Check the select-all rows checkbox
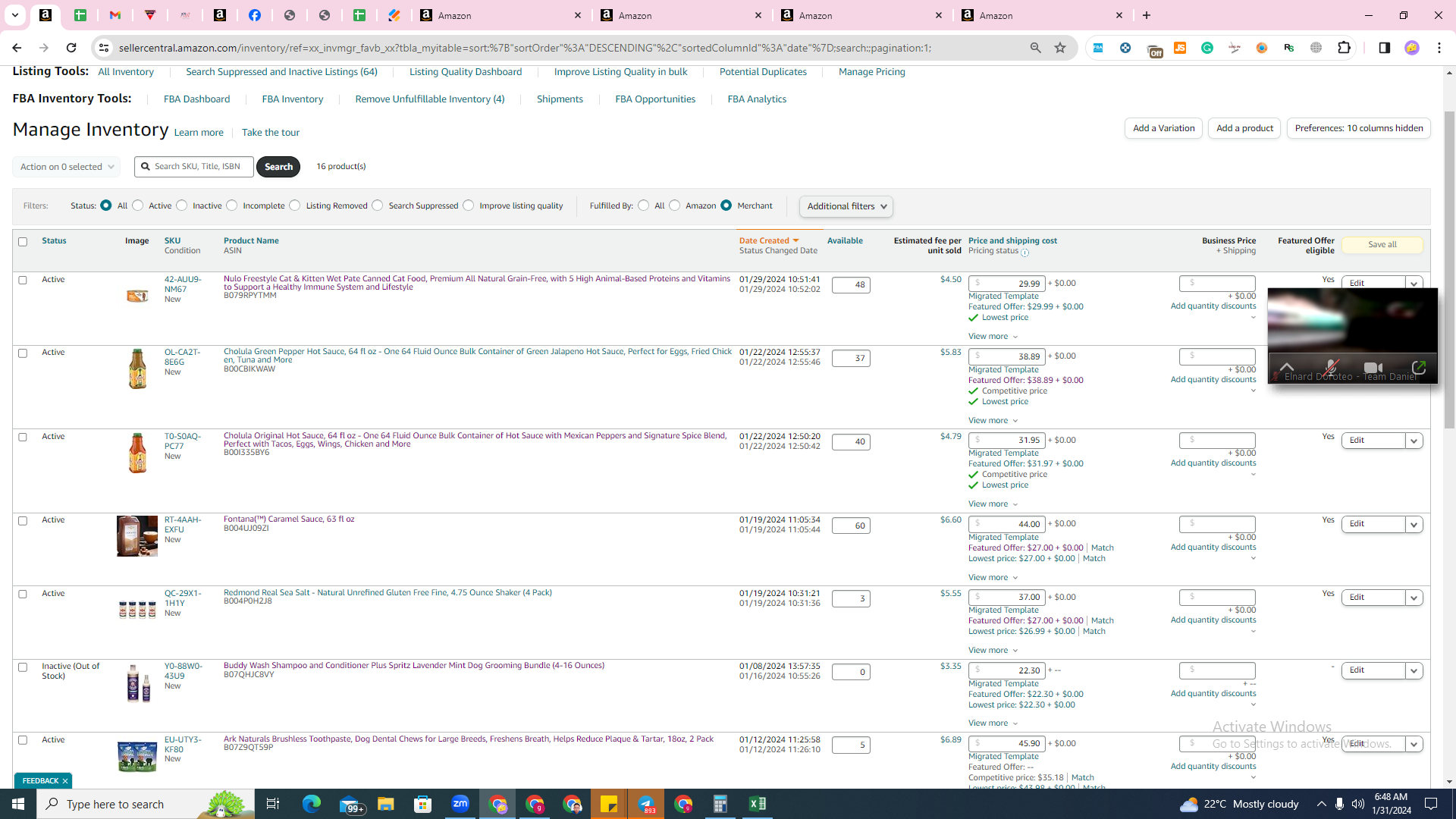The height and width of the screenshot is (819, 1456). click(x=23, y=242)
